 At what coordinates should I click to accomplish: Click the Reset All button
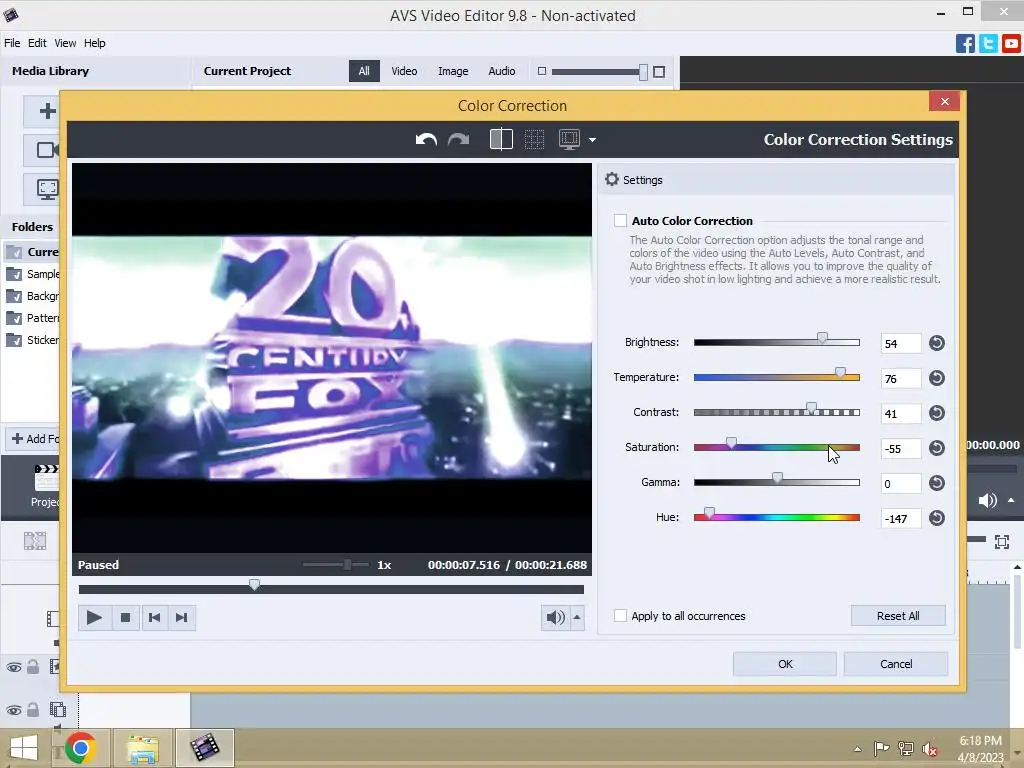coord(898,616)
